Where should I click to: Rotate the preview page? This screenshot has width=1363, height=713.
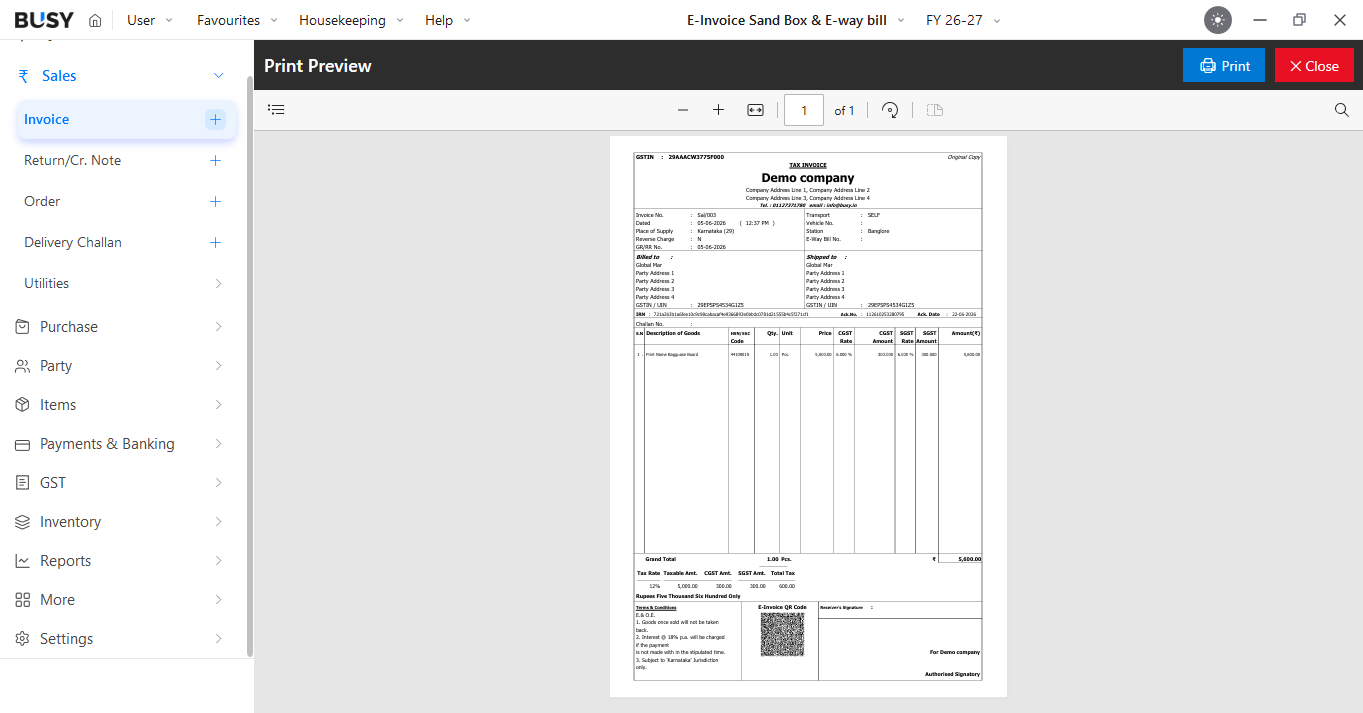click(890, 110)
